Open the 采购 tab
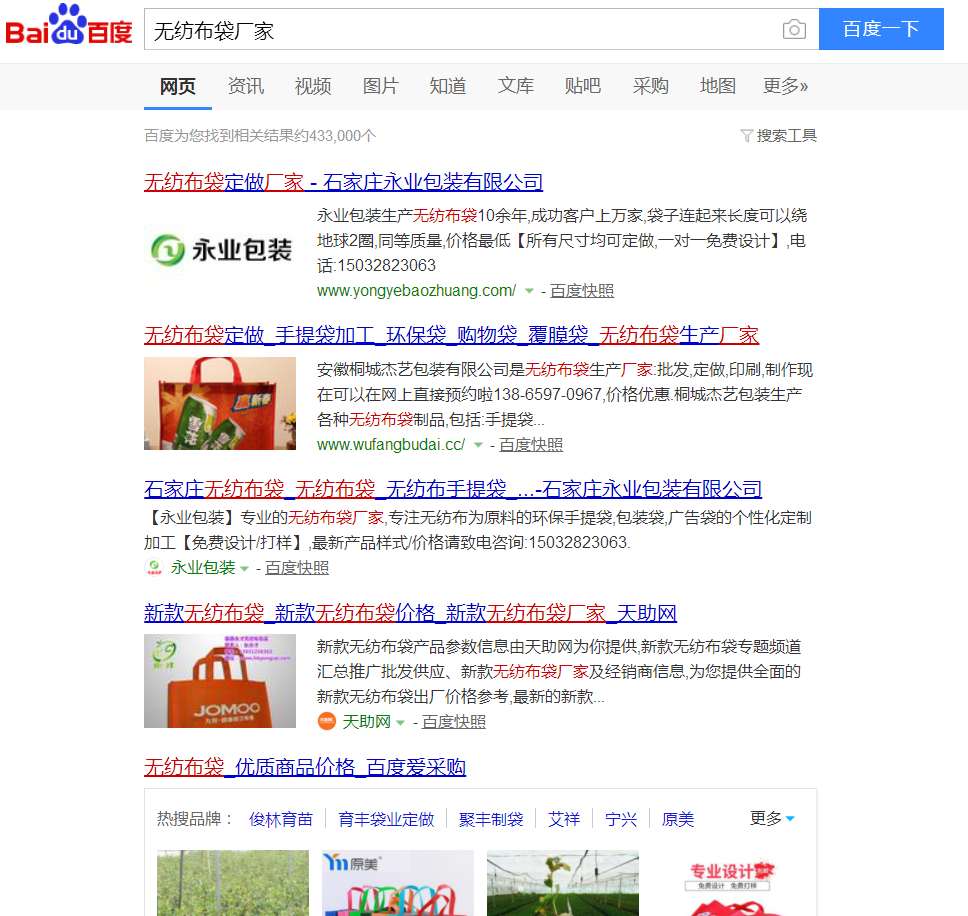Viewport: 968px width, 916px height. point(651,86)
